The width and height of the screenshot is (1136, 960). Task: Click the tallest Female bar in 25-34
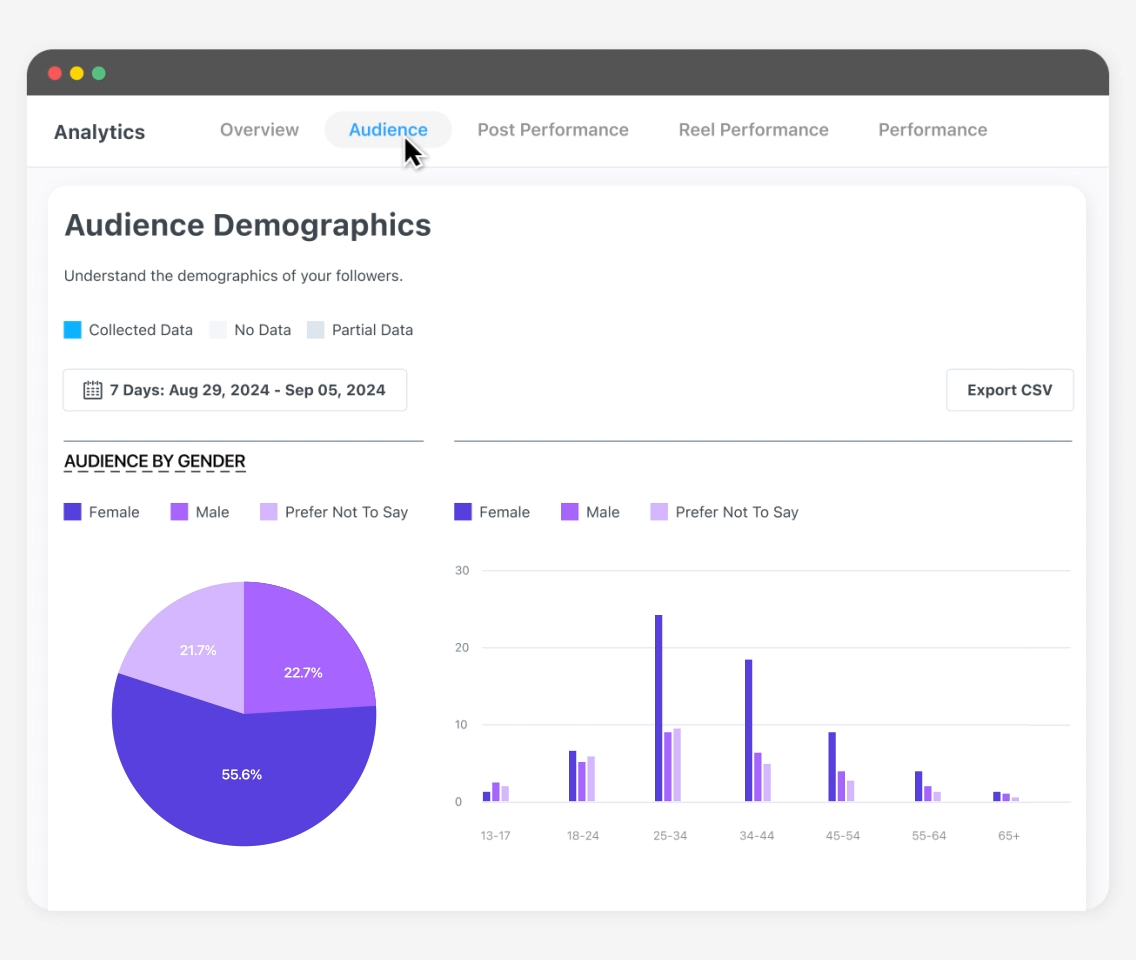click(659, 708)
